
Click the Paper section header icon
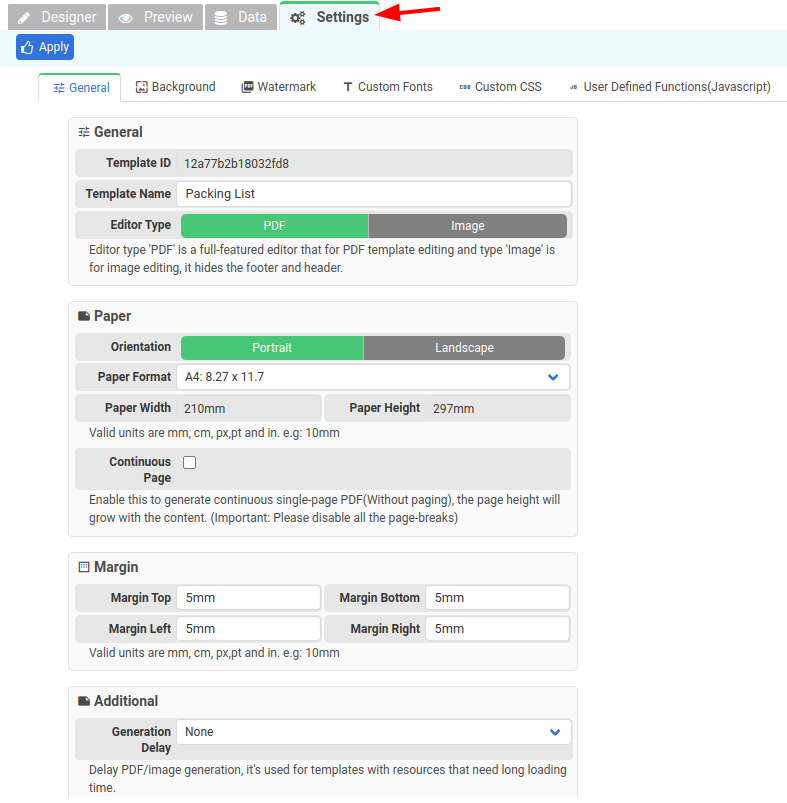point(84,316)
